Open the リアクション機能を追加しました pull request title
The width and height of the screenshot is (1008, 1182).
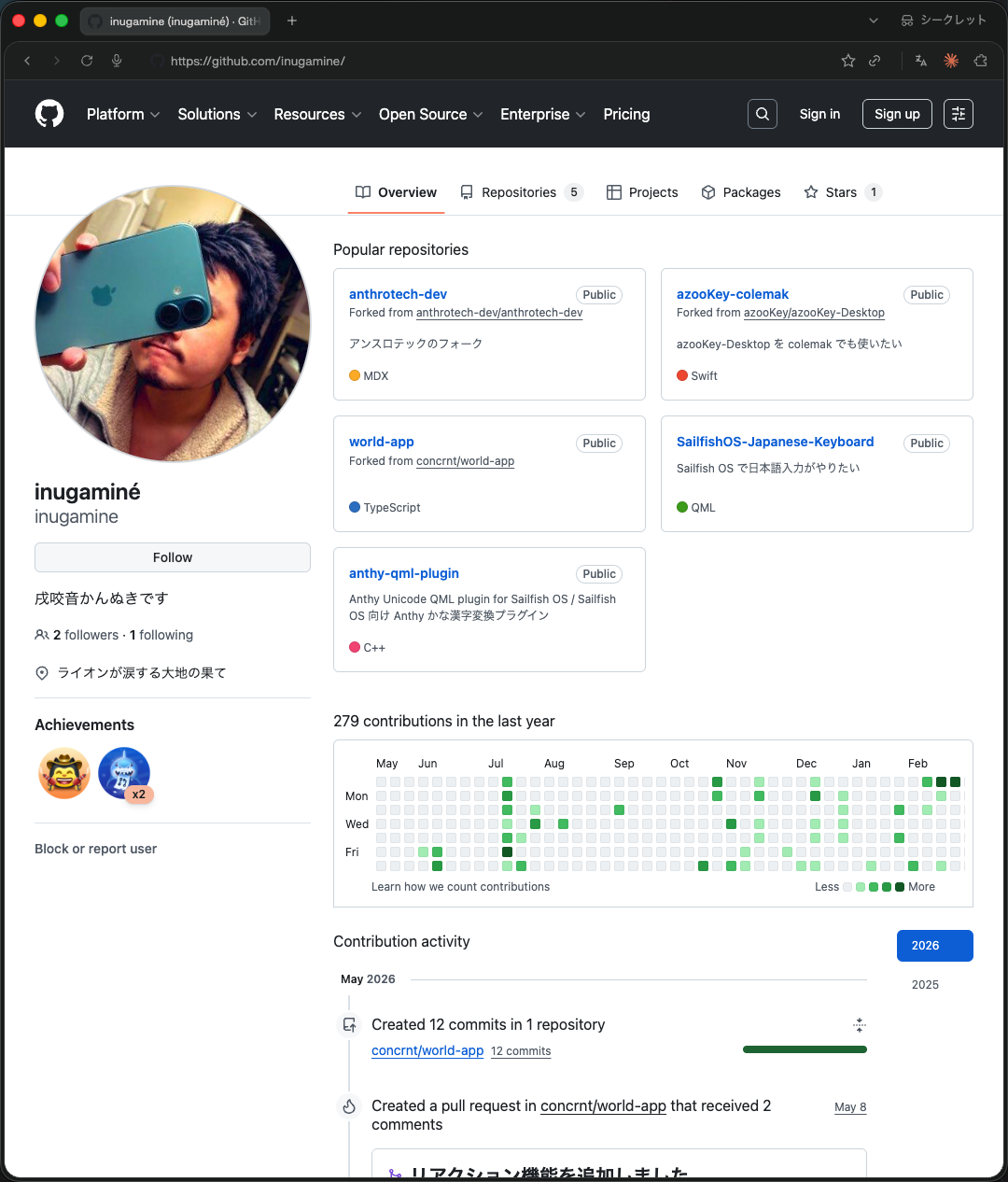click(x=550, y=1173)
